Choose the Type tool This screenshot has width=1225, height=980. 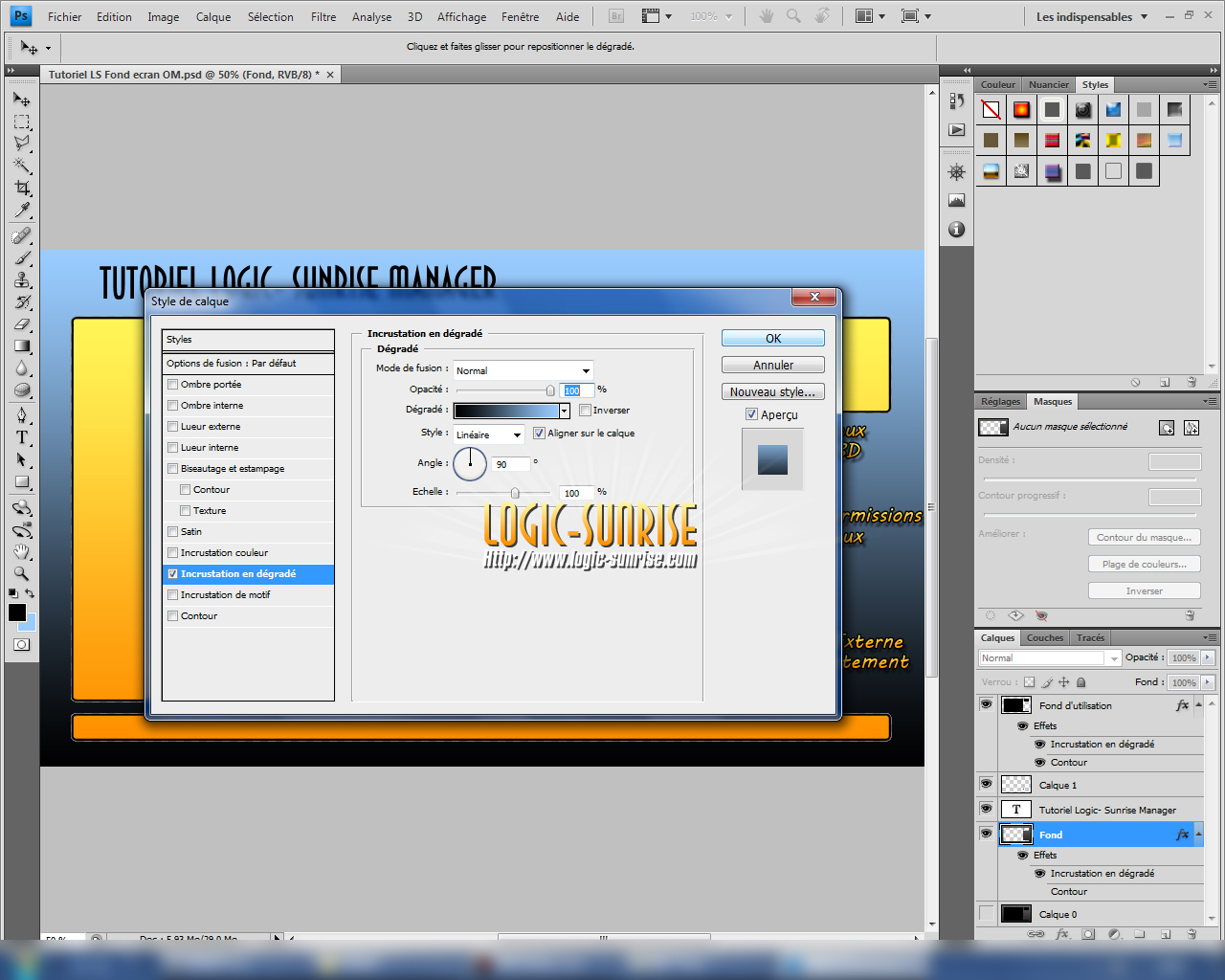[x=22, y=437]
